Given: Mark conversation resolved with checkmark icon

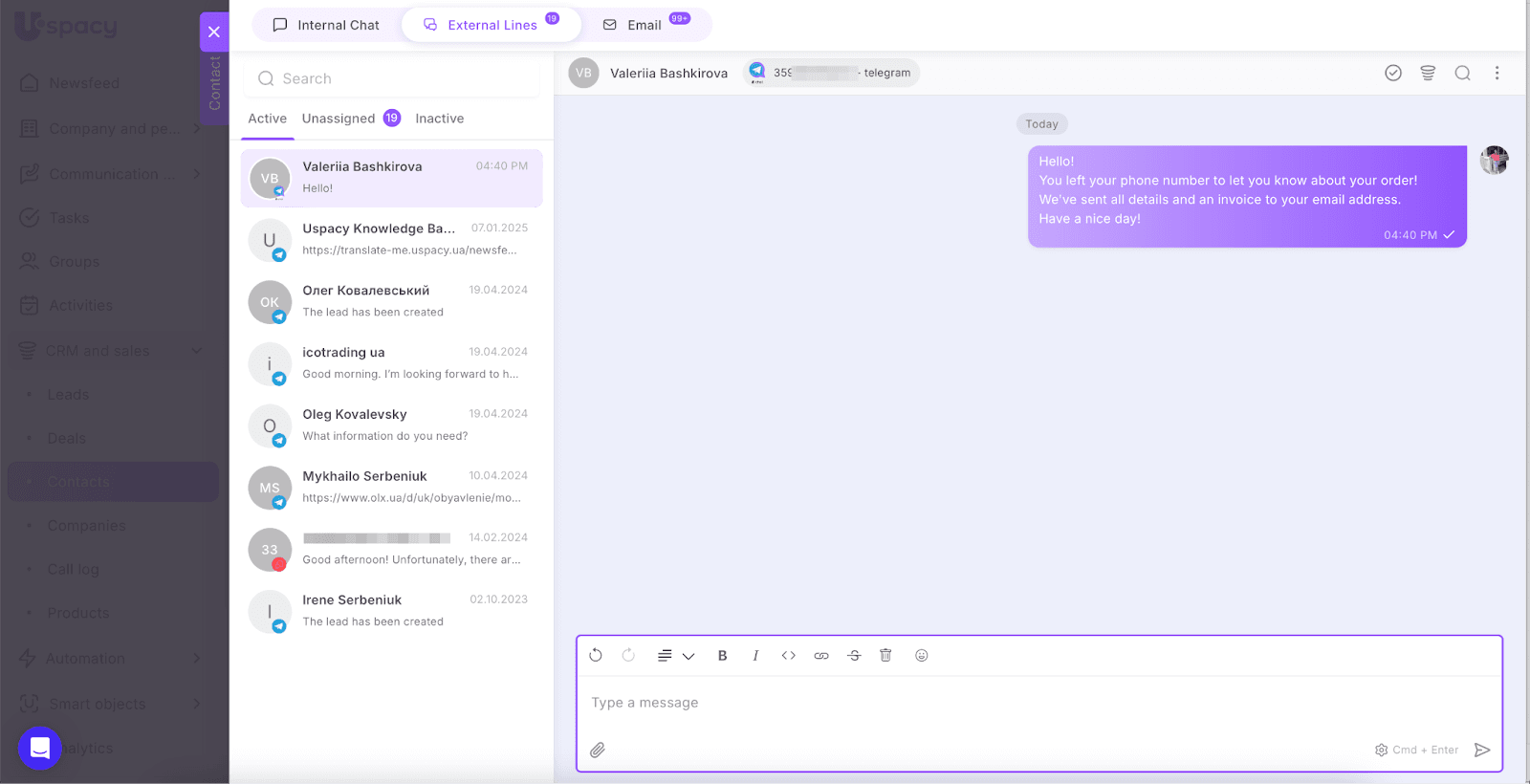Looking at the screenshot, I should pos(1393,73).
